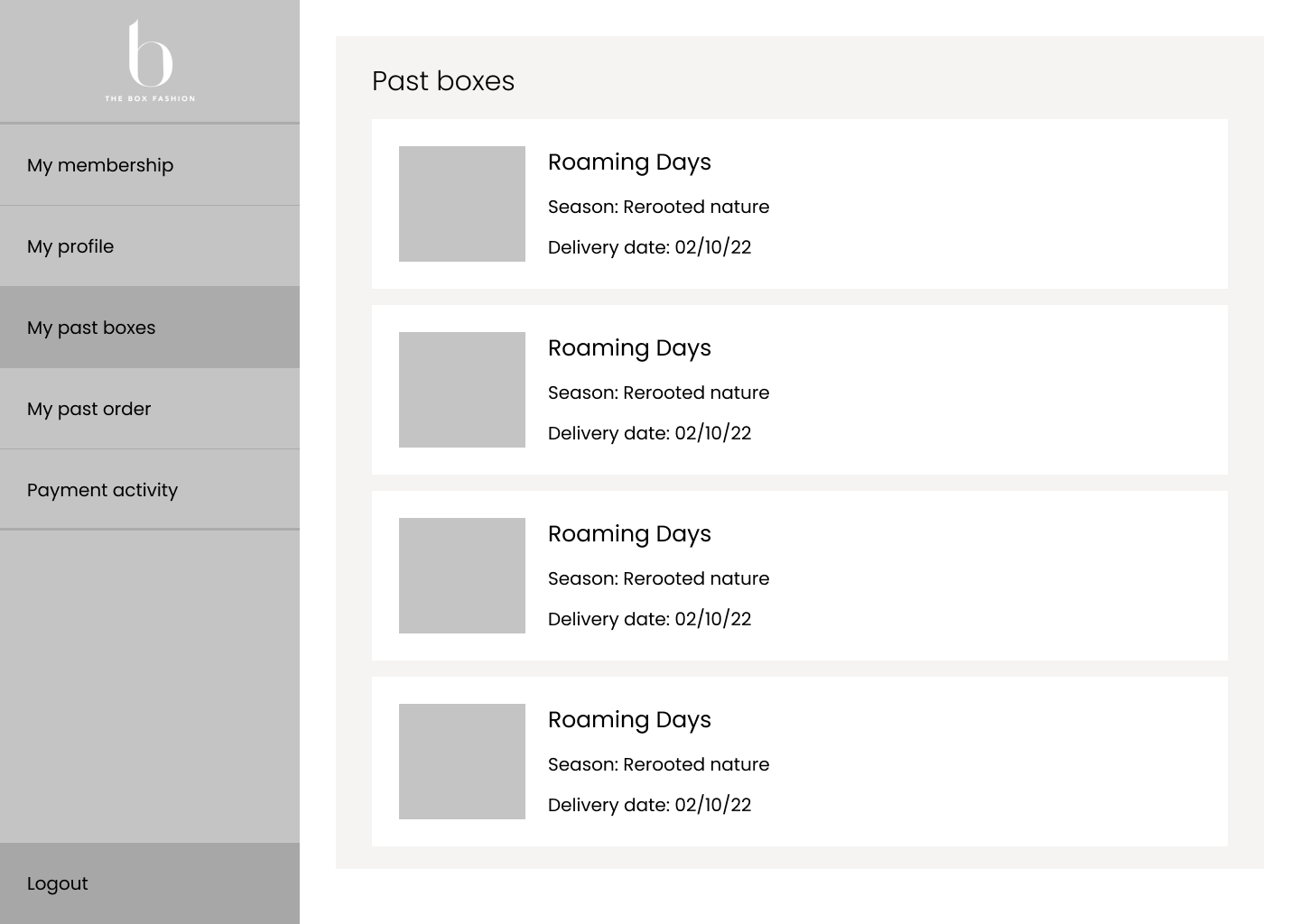Click the Past boxes heading

tap(443, 80)
